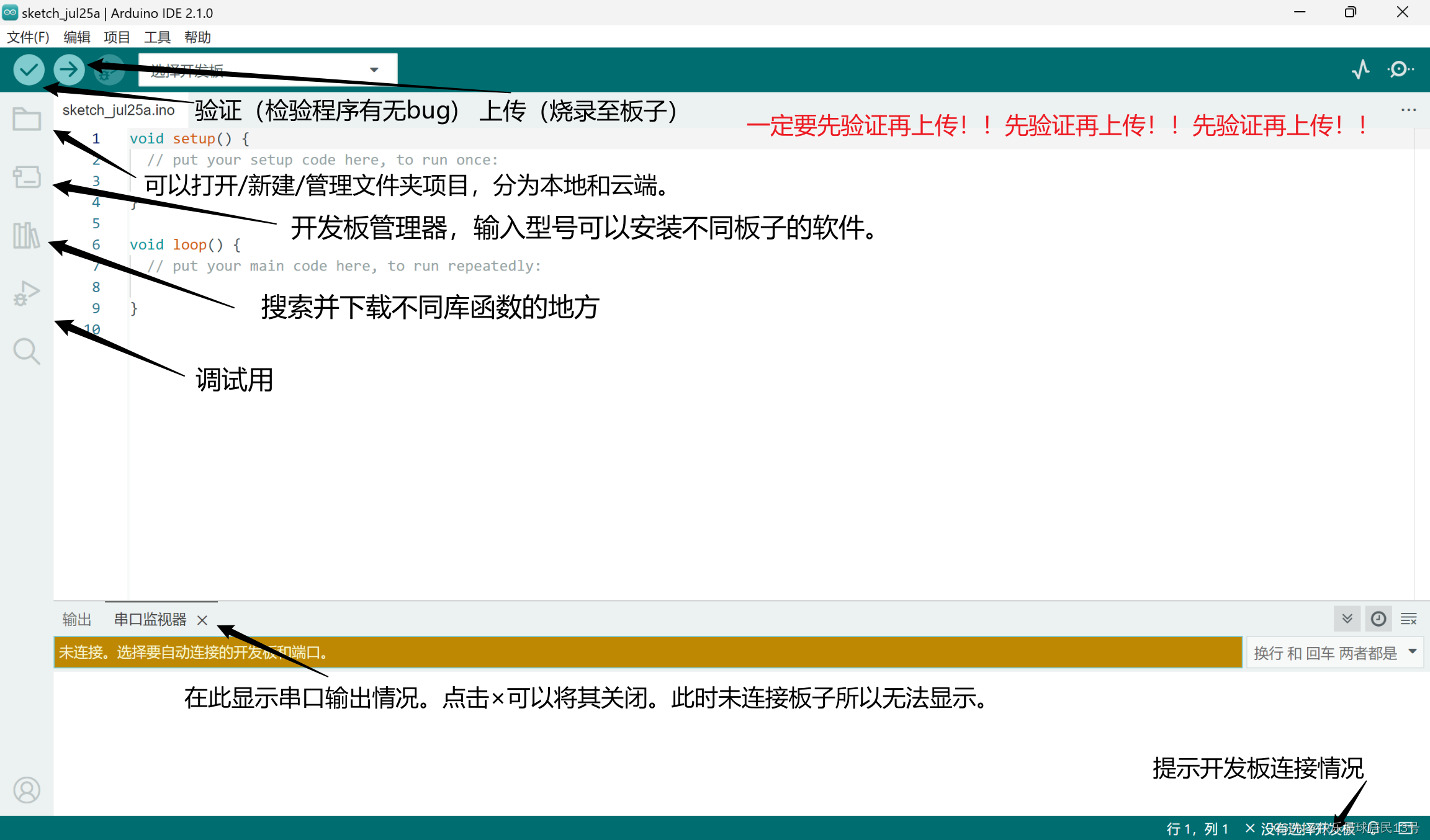This screenshot has height=840, width=1430.
Task: Click the Verify checkmark button
Action: click(29, 69)
